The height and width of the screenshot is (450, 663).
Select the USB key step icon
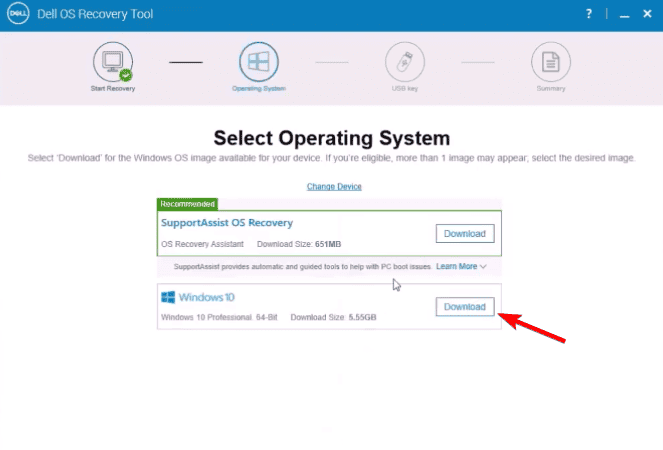pyautogui.click(x=405, y=62)
